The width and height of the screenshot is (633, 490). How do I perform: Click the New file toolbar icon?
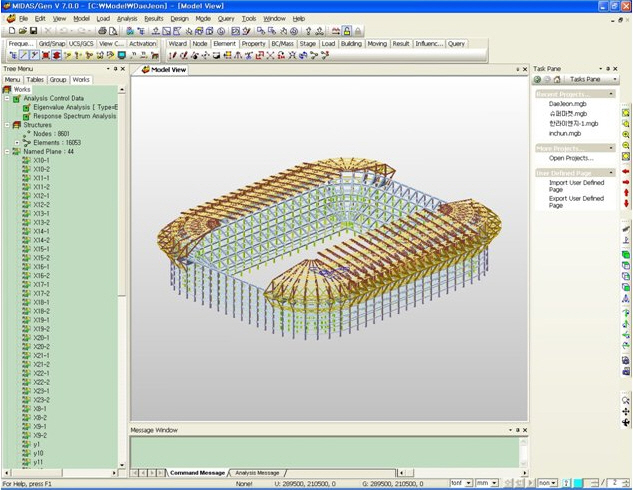(9, 31)
